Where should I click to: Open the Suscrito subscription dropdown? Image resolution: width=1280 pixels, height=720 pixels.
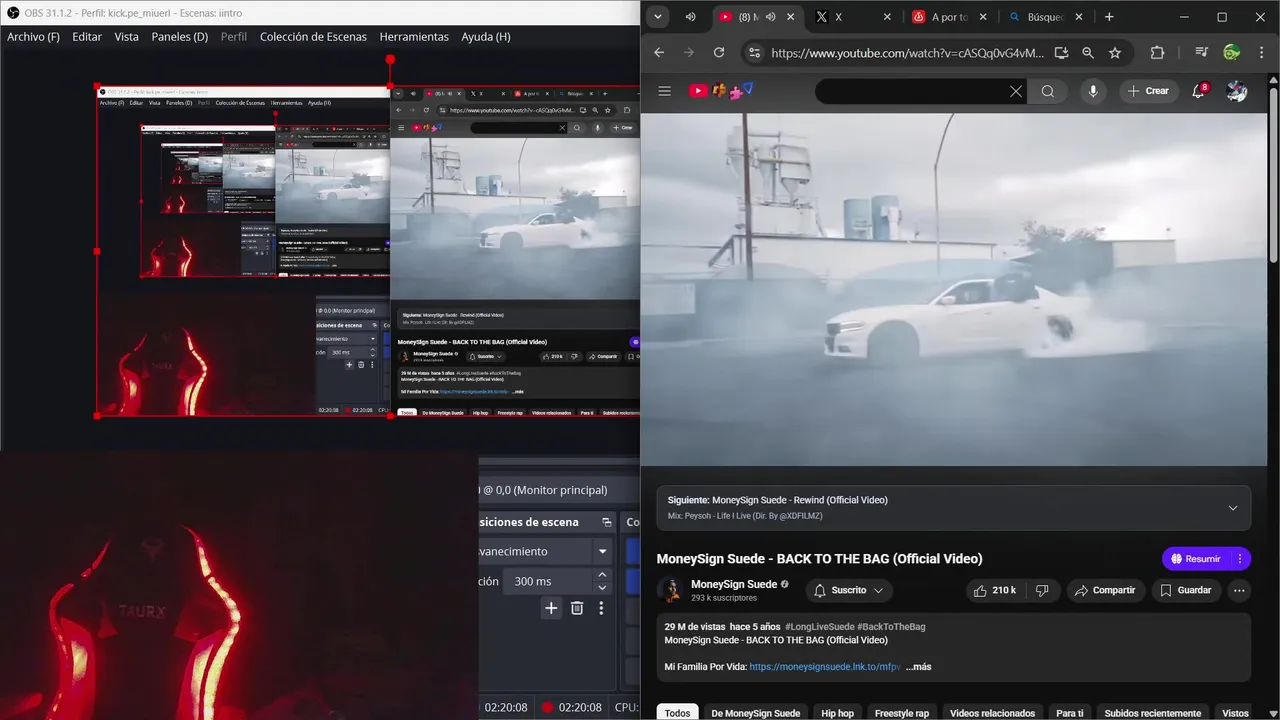point(848,590)
